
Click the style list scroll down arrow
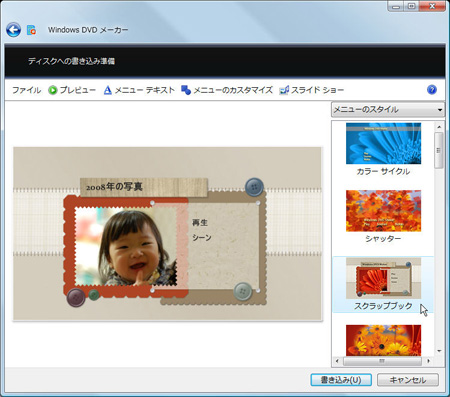point(439,351)
